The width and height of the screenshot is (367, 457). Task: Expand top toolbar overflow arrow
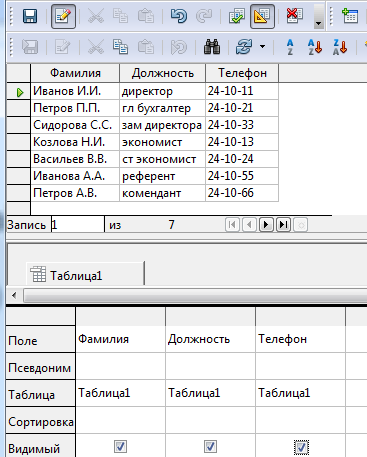[318, 16]
